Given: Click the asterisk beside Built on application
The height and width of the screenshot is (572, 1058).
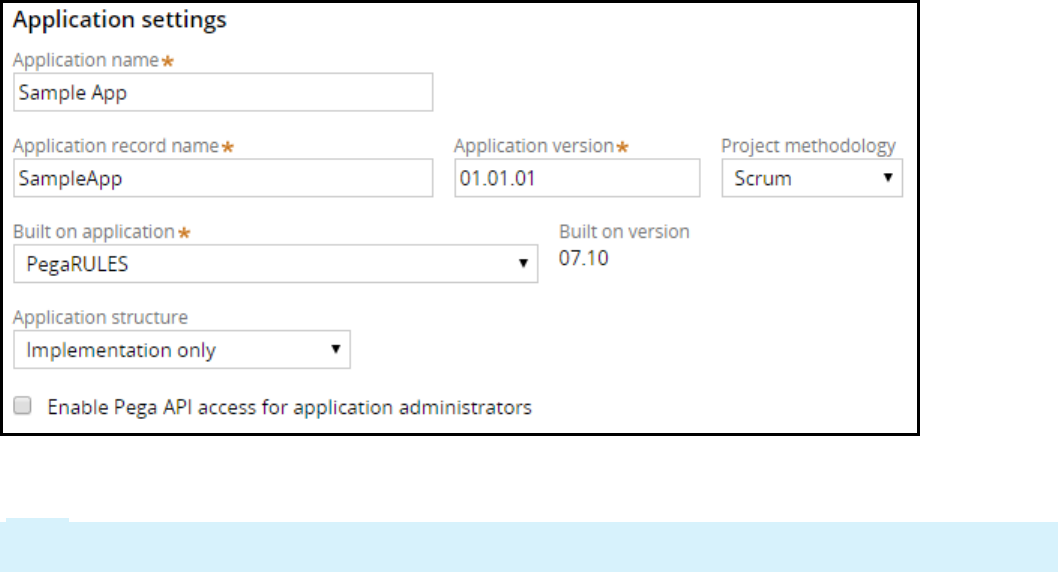Looking at the screenshot, I should (x=184, y=233).
